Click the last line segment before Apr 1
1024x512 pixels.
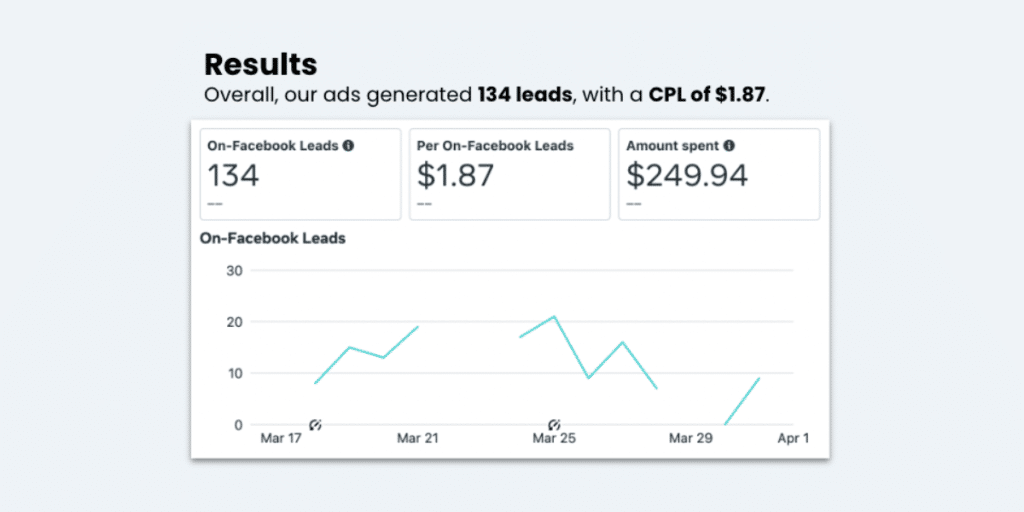pos(742,401)
